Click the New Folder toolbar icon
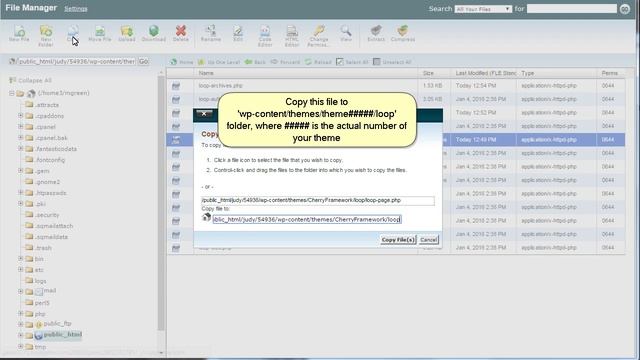Viewport: 640px width, 360px height. [x=46, y=35]
